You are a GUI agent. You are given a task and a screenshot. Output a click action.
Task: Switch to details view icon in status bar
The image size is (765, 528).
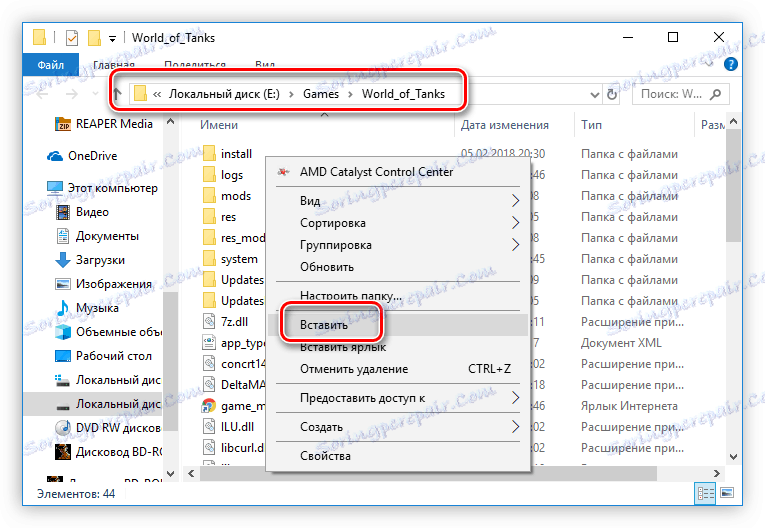705,493
